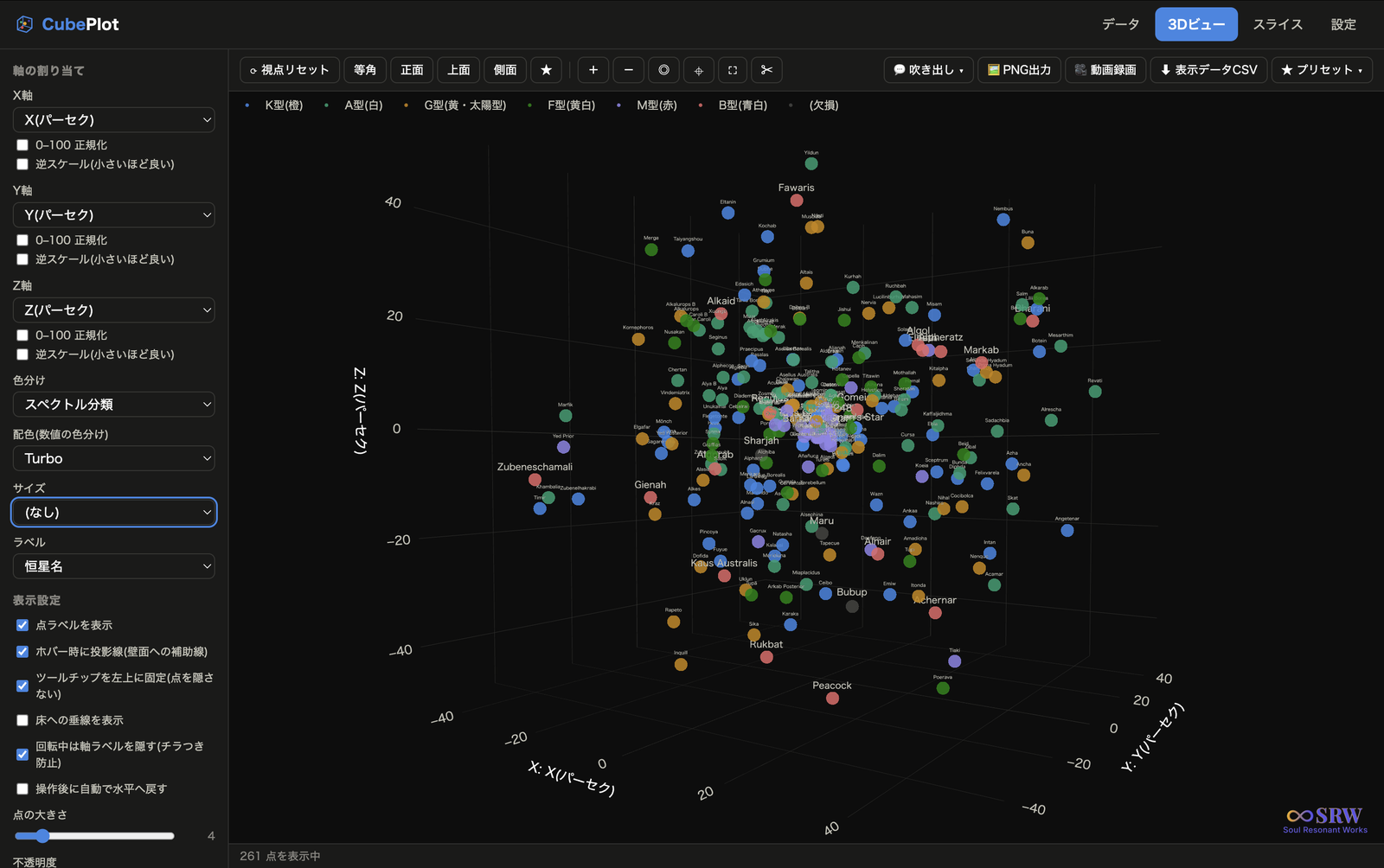Open the スライス tab

click(x=1278, y=24)
